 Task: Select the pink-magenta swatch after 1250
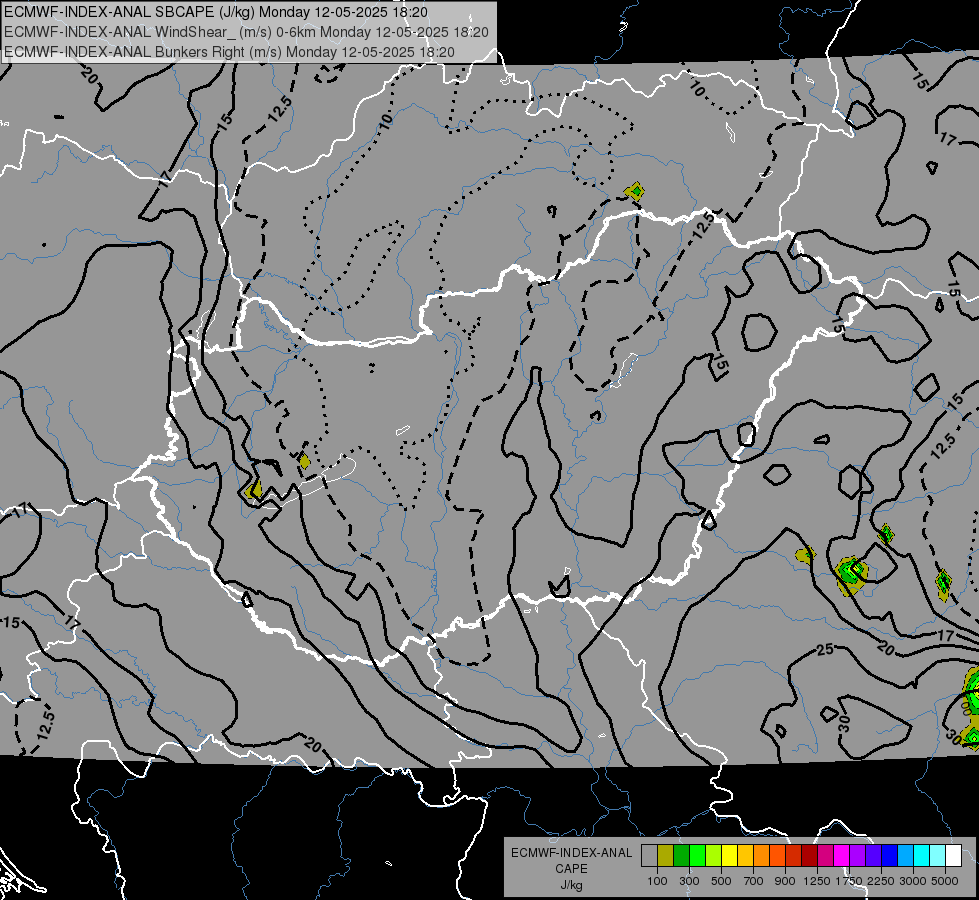coord(825,856)
